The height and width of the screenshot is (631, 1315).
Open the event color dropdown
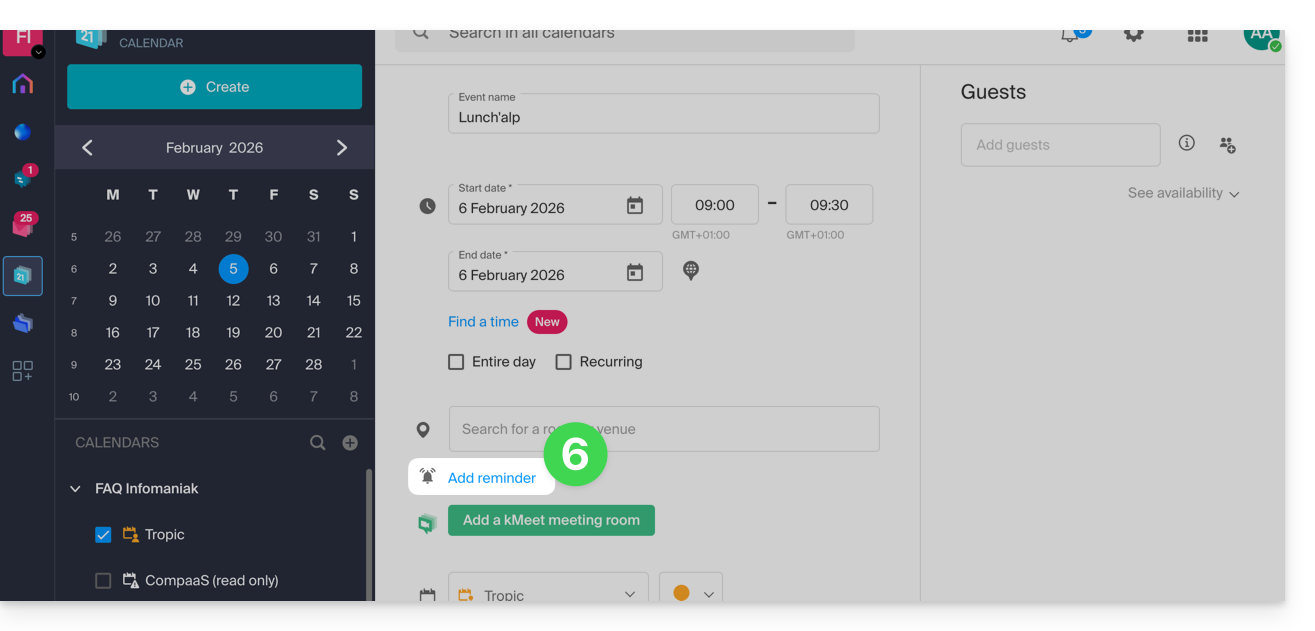[691, 588]
